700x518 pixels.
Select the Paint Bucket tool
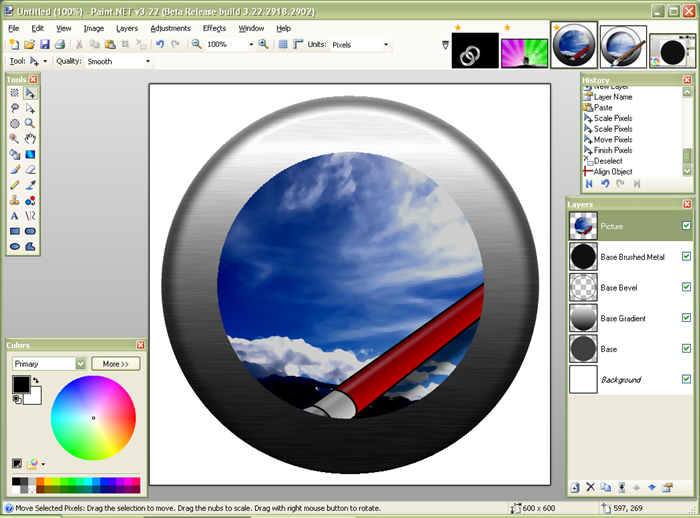point(15,155)
